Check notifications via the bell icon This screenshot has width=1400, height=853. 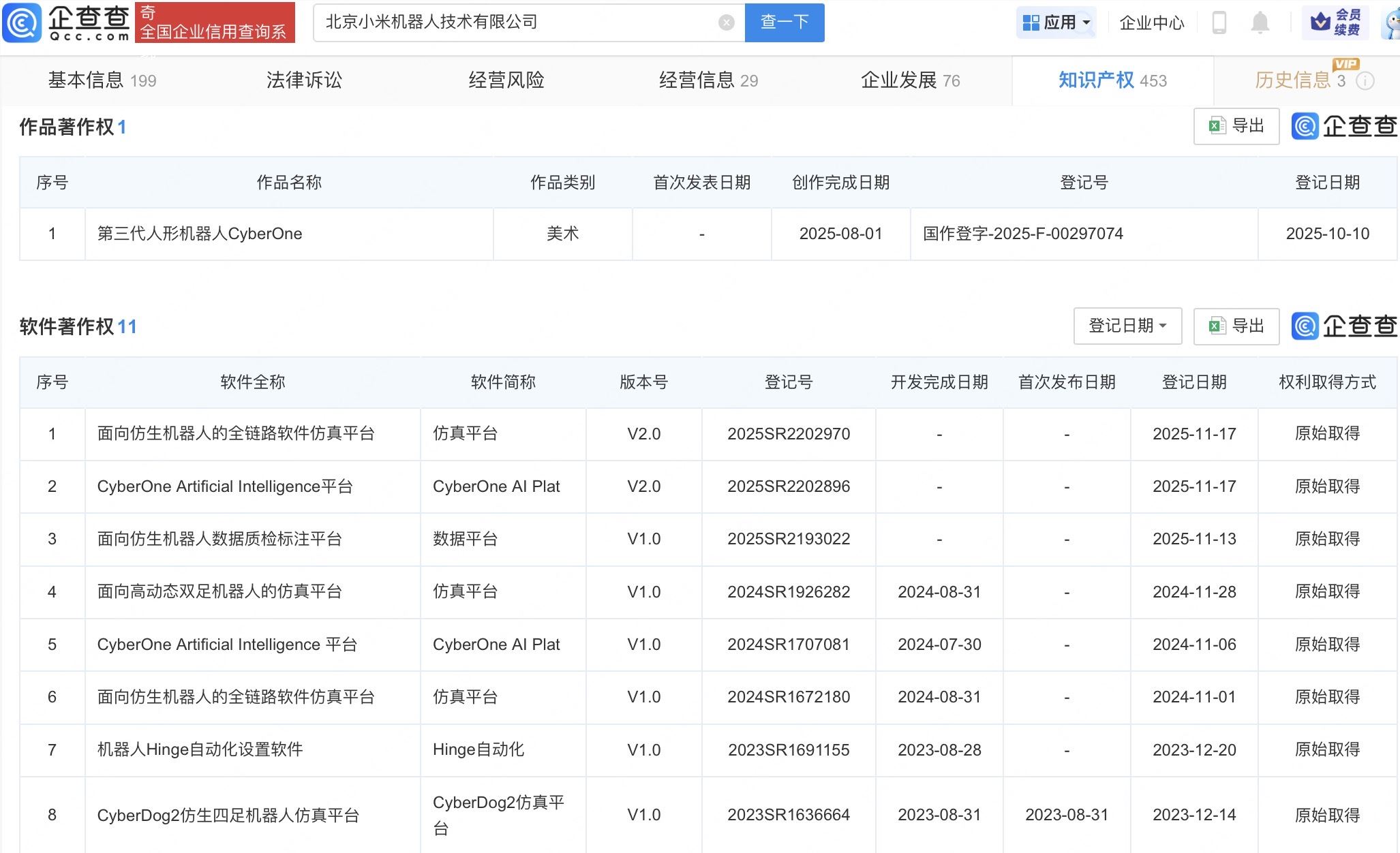(1260, 22)
